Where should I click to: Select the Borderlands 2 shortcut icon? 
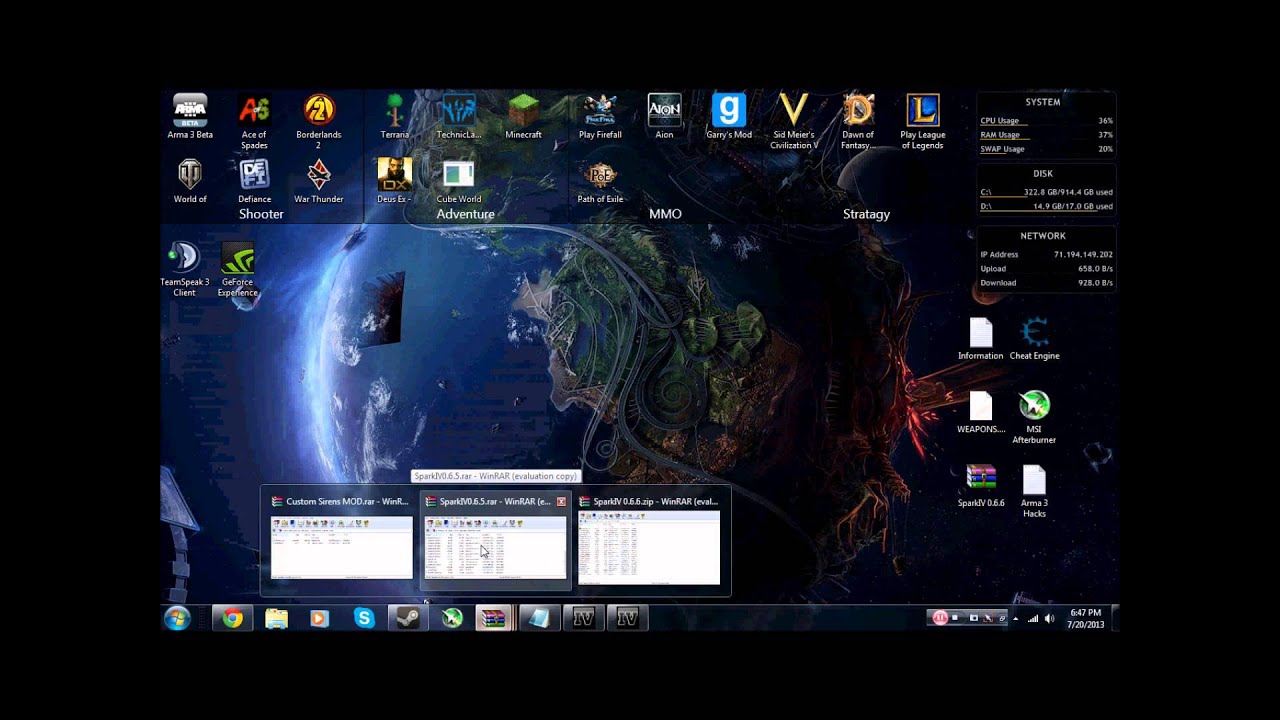pos(319,122)
